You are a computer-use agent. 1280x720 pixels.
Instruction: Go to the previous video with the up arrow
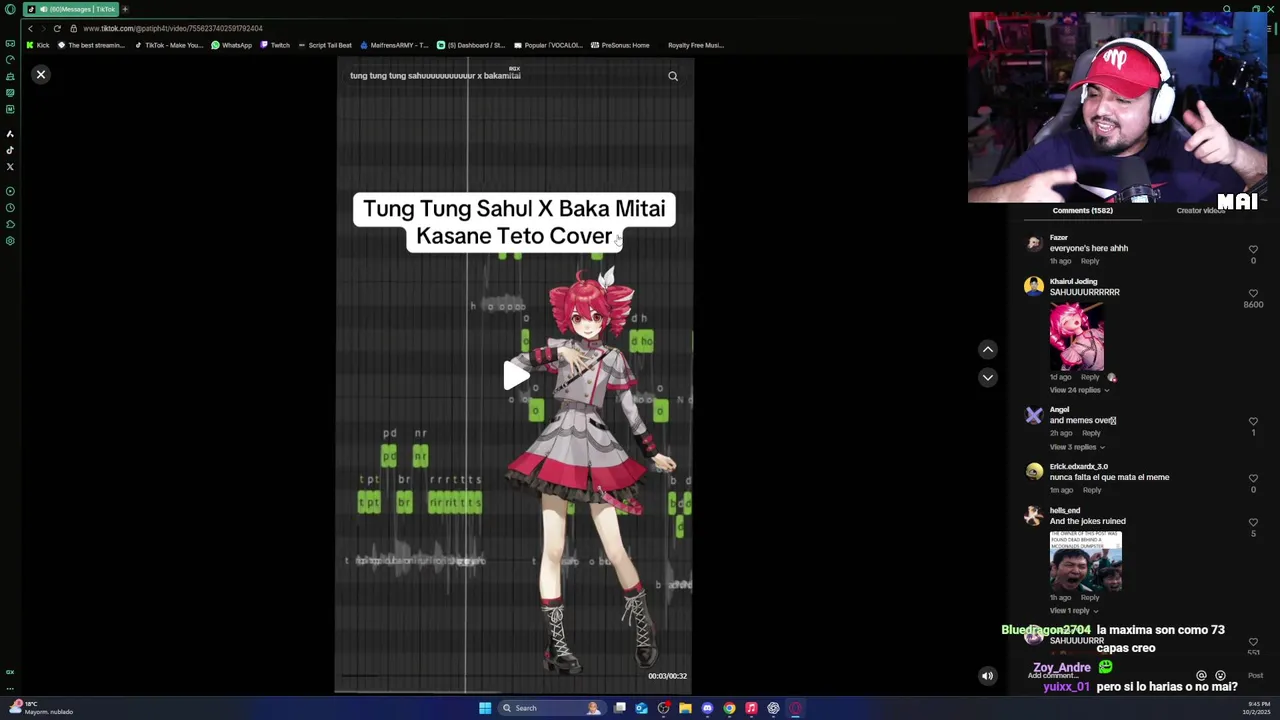[988, 349]
